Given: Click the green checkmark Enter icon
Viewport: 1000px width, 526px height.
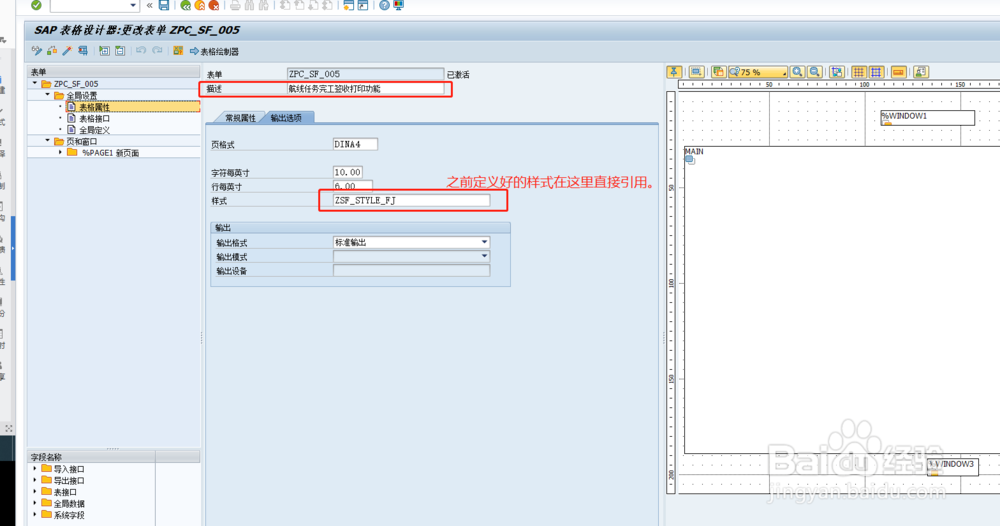Looking at the screenshot, I should [36, 5].
